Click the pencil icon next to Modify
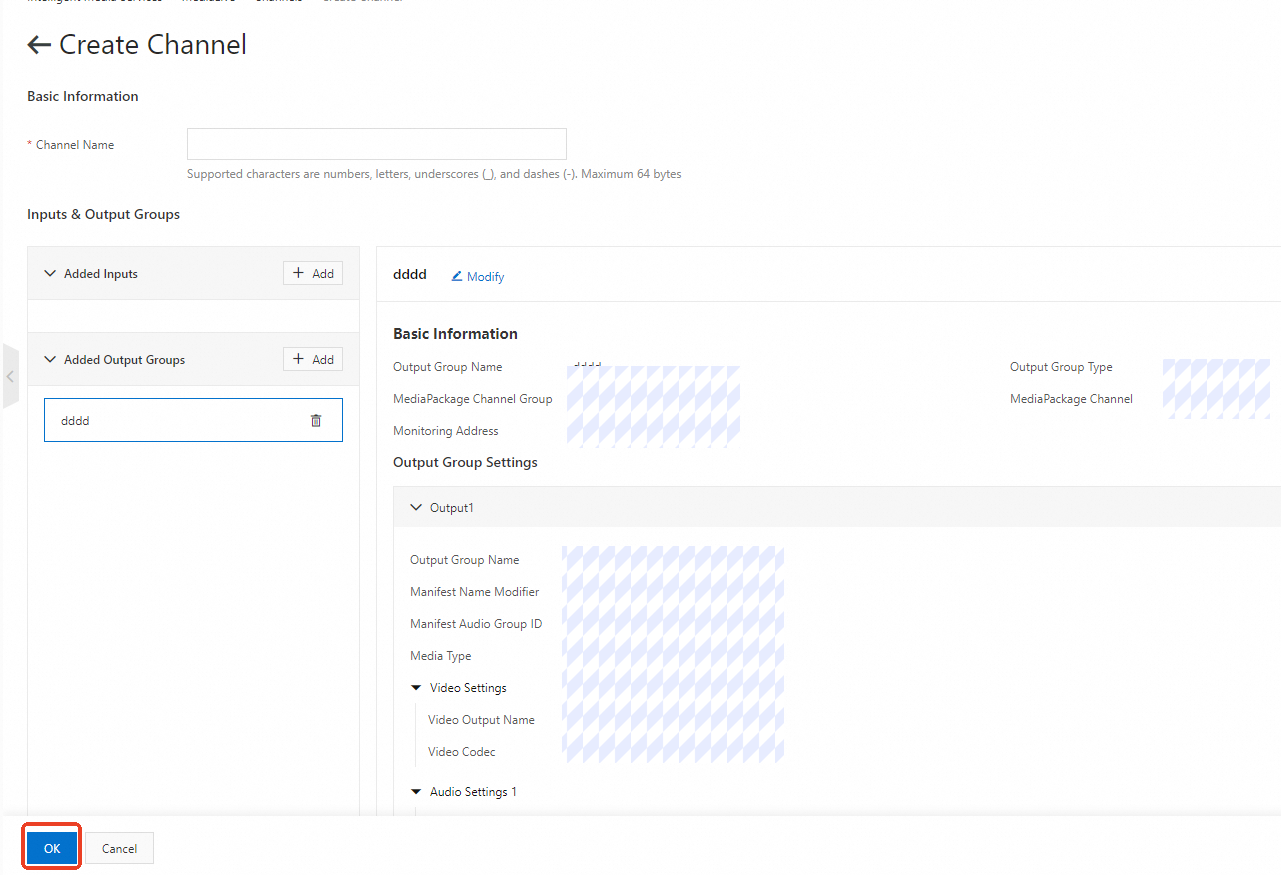This screenshot has height=875, width=1281. [457, 277]
